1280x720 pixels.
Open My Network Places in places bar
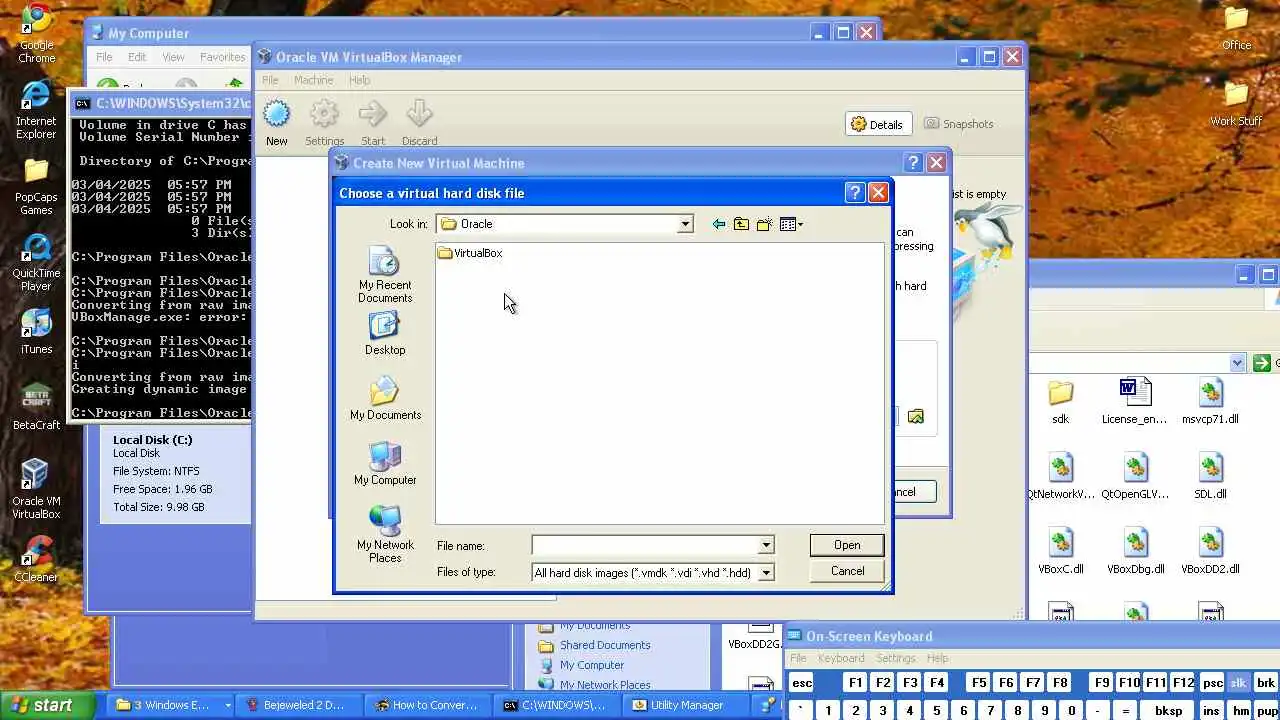(385, 535)
